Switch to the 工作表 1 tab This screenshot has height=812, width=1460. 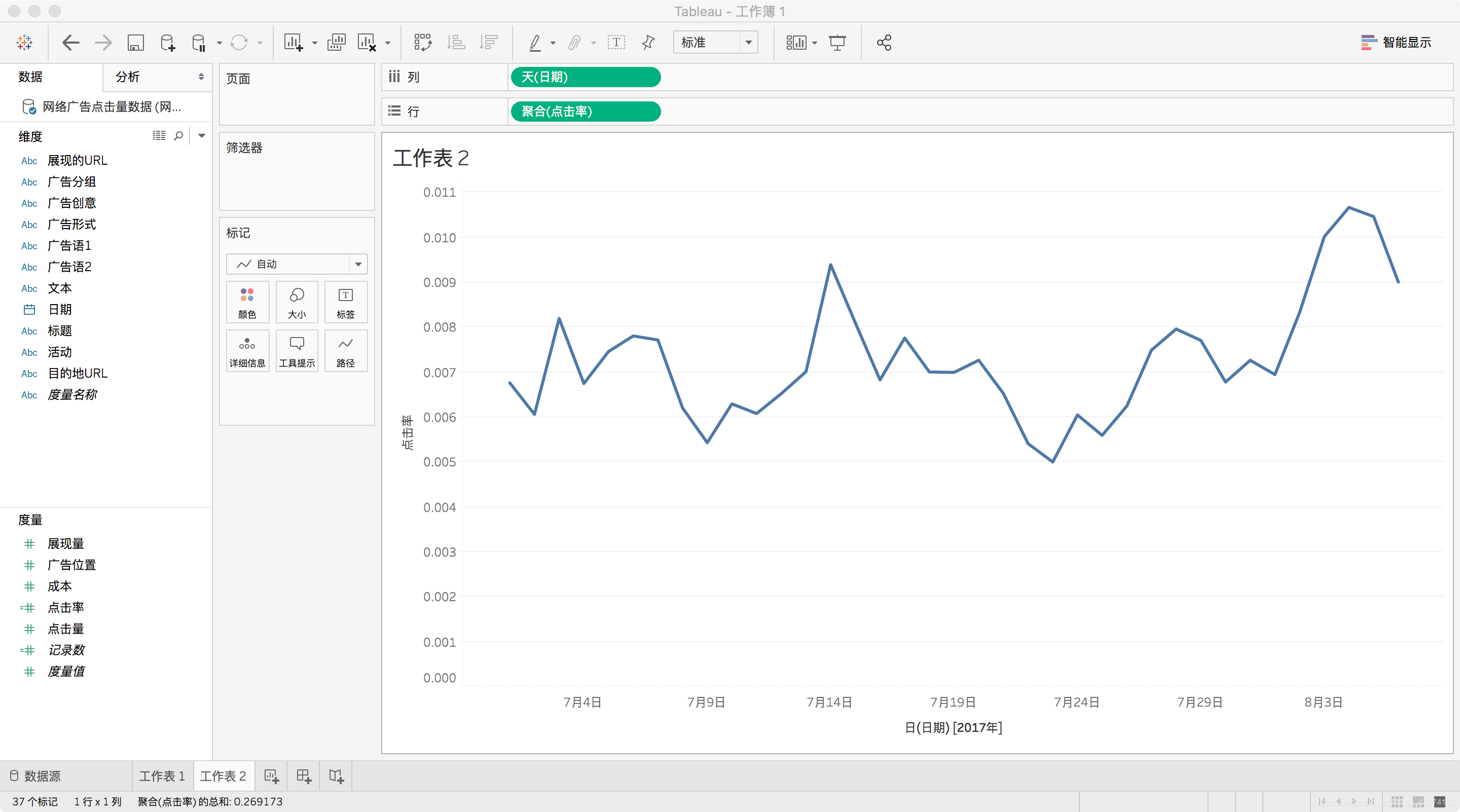coord(162,776)
